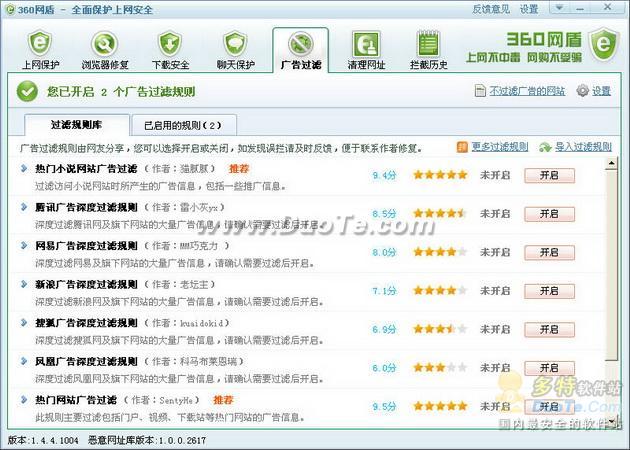This screenshot has height=450, width=630.
Task: Open the 更多过滤规则 link
Action: pos(500,147)
